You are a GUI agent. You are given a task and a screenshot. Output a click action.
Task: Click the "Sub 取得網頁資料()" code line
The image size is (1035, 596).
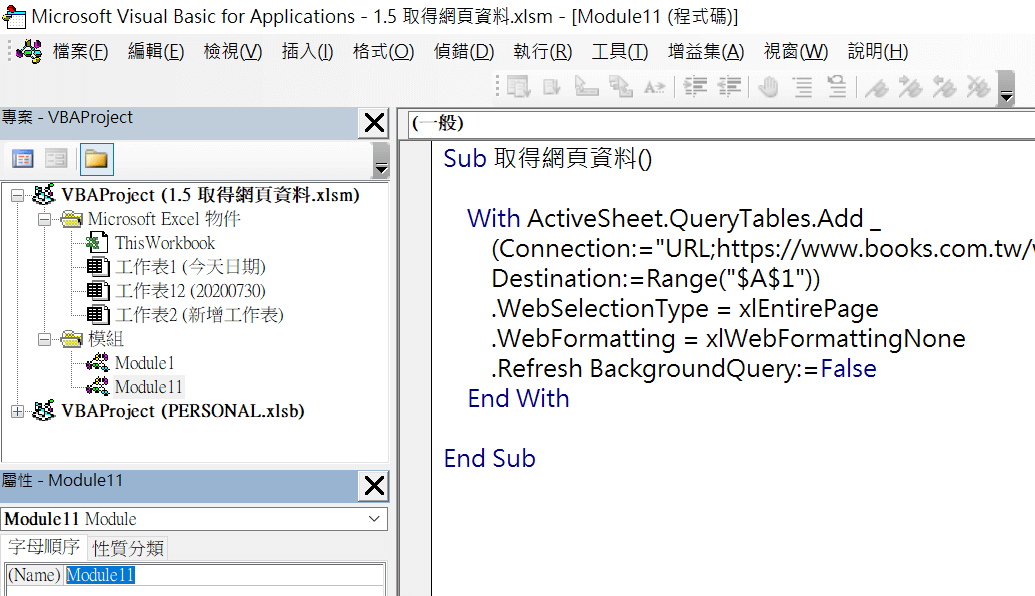[x=547, y=158]
